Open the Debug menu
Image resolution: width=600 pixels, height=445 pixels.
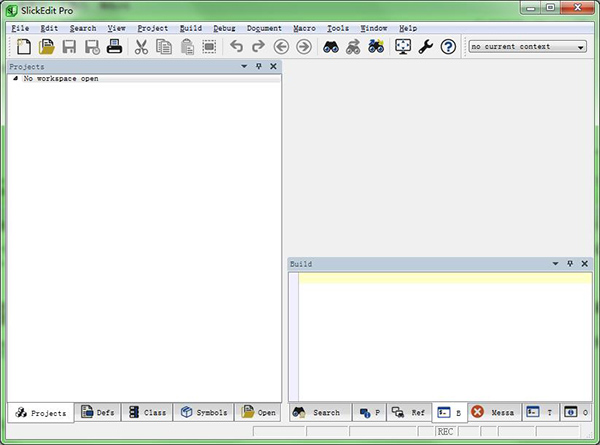(224, 28)
